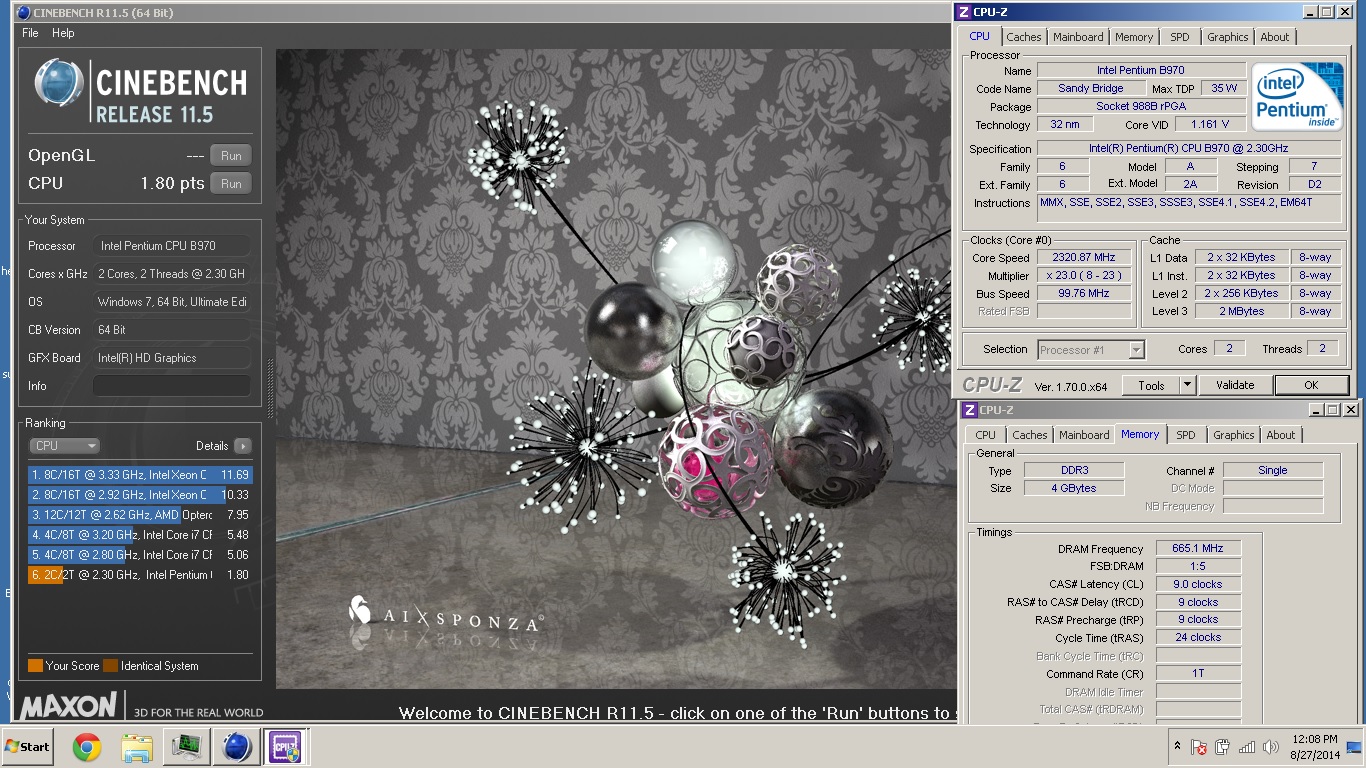This screenshot has height=768, width=1366.
Task: Click the lower CPU-Z title bar icon
Action: coord(969,410)
